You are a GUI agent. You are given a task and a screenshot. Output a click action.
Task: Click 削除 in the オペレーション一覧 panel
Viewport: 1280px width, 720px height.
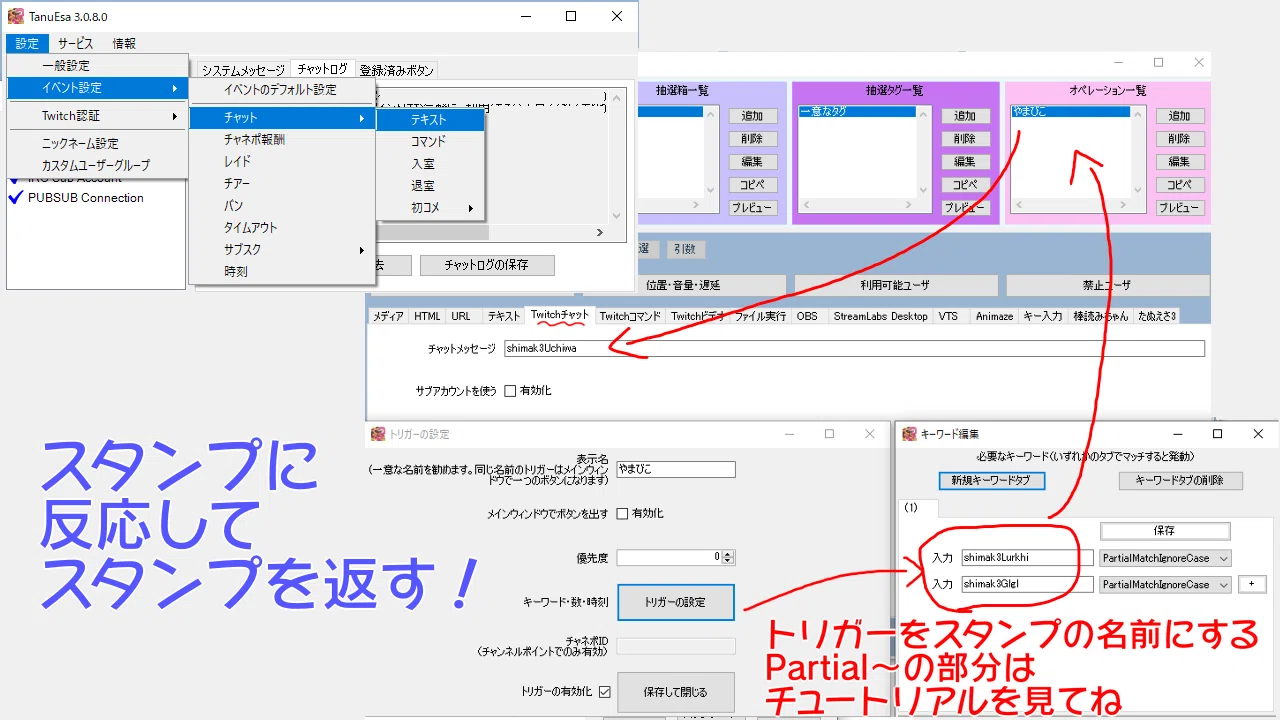pos(1180,139)
